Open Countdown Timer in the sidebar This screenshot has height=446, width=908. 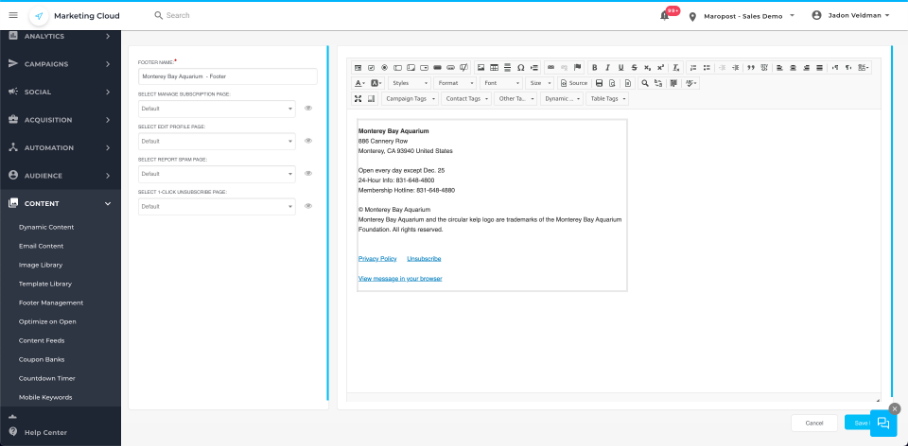47,378
